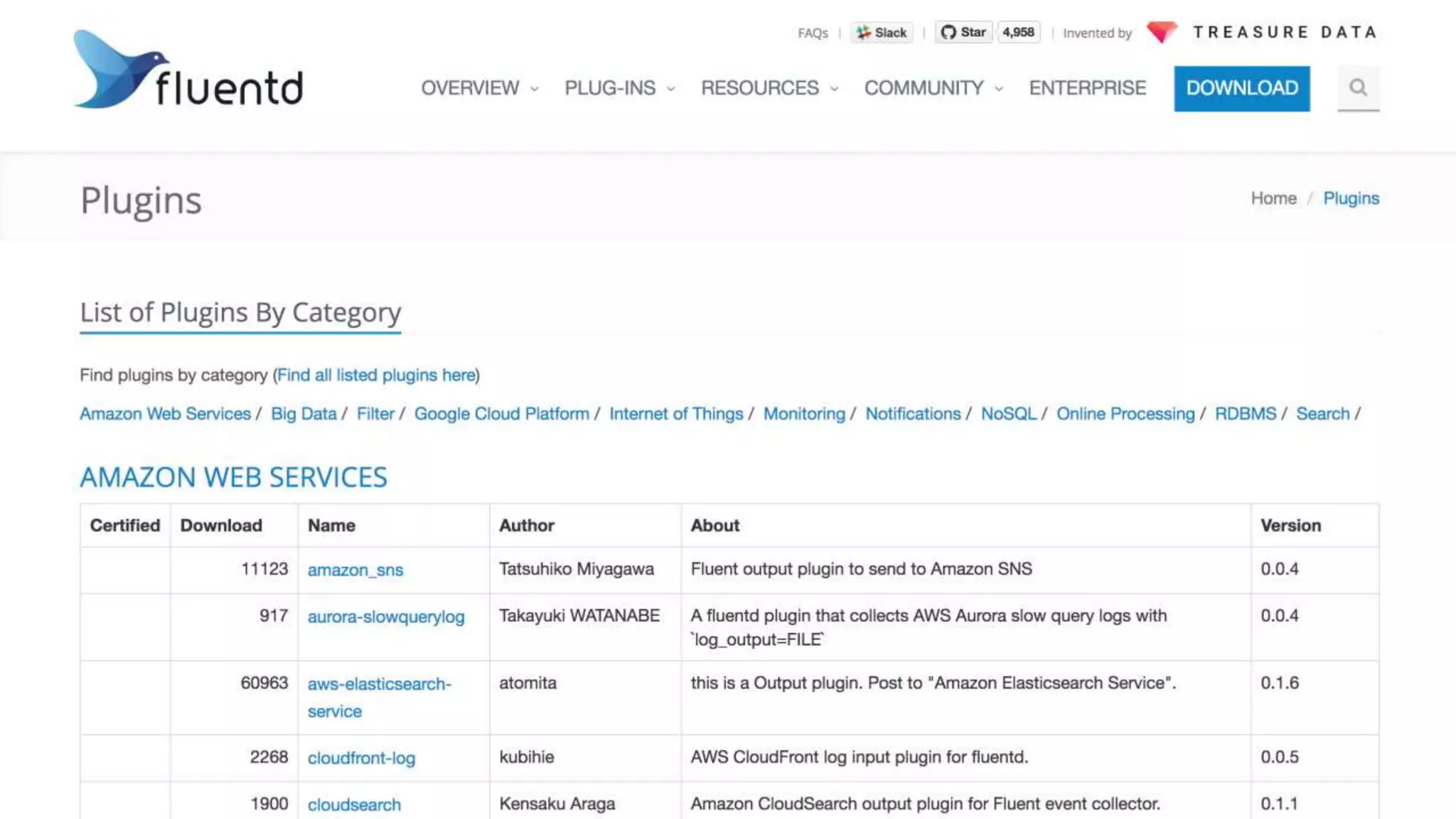The height and width of the screenshot is (819, 1456).
Task: Jump to the Big Data category
Action: click(304, 414)
